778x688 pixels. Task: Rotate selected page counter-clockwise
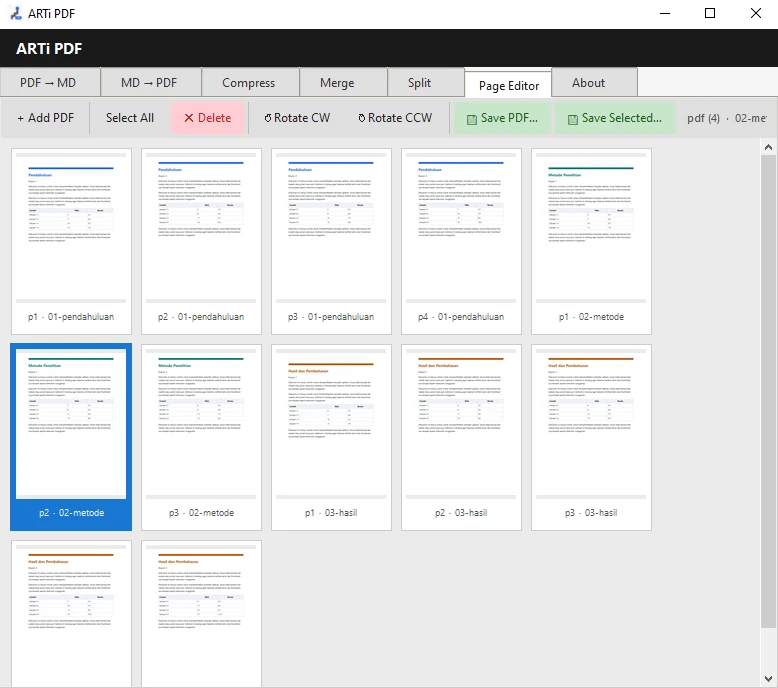395,118
